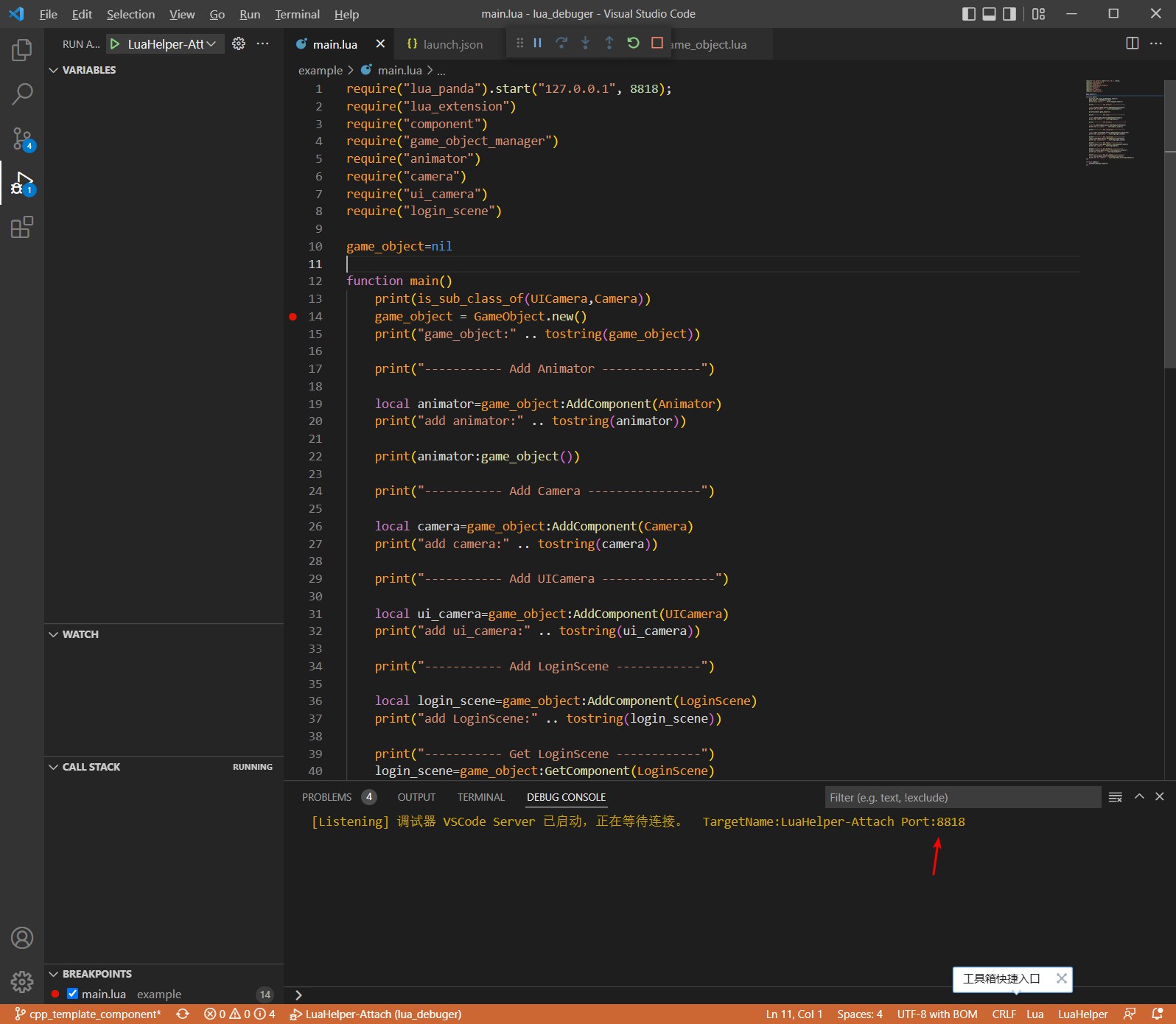Open Run and Debug view icon
Viewport: 1176px width, 1024px height.
22,183
